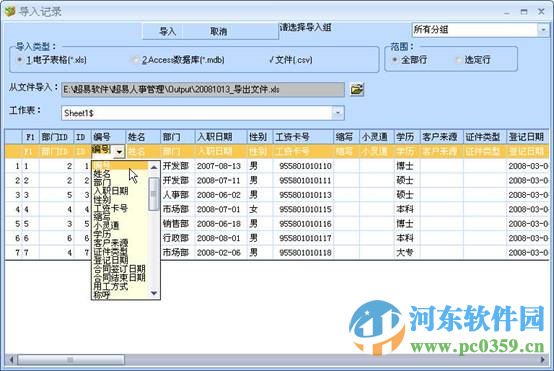Screen dimensions: 554x371
Task: Click the 大专 education cell
Action: pyautogui.click(x=406, y=253)
